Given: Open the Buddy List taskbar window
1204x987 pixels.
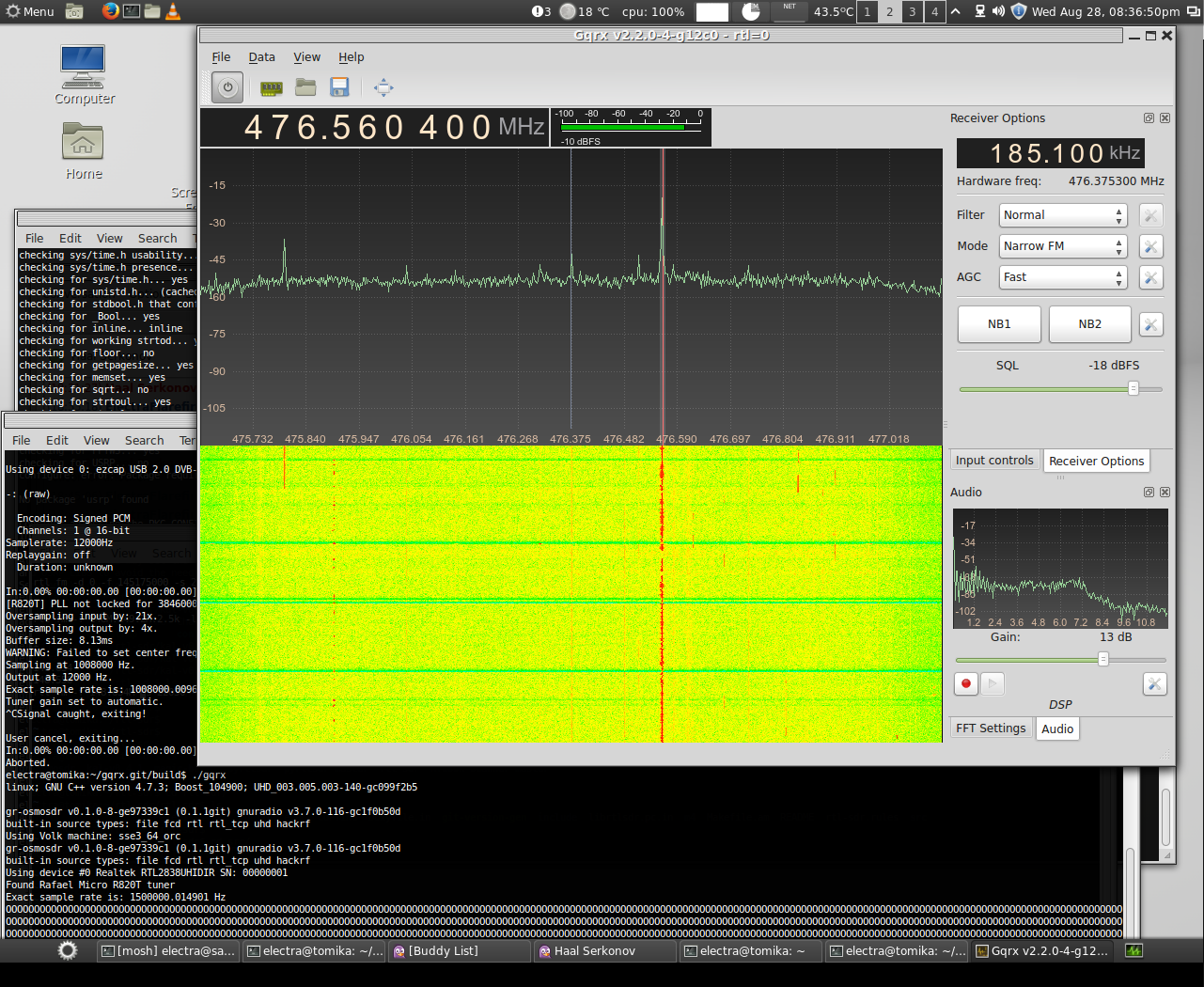Looking at the screenshot, I should [x=442, y=951].
